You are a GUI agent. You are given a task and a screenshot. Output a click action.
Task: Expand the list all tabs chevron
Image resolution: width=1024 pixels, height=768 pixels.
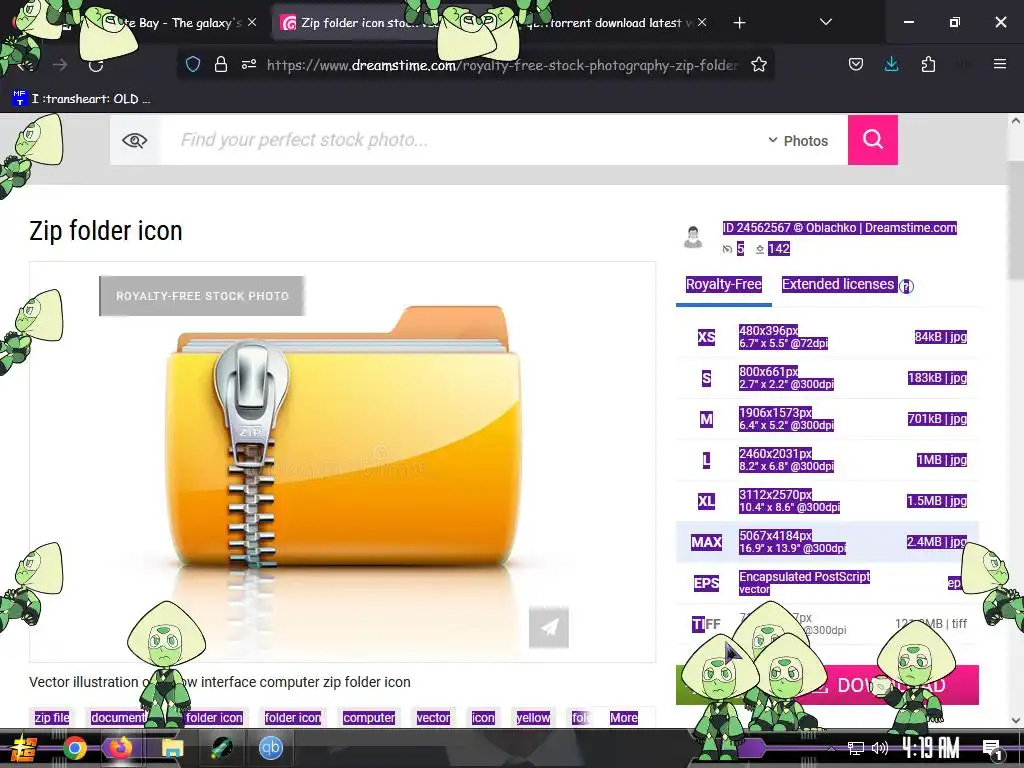tap(825, 22)
